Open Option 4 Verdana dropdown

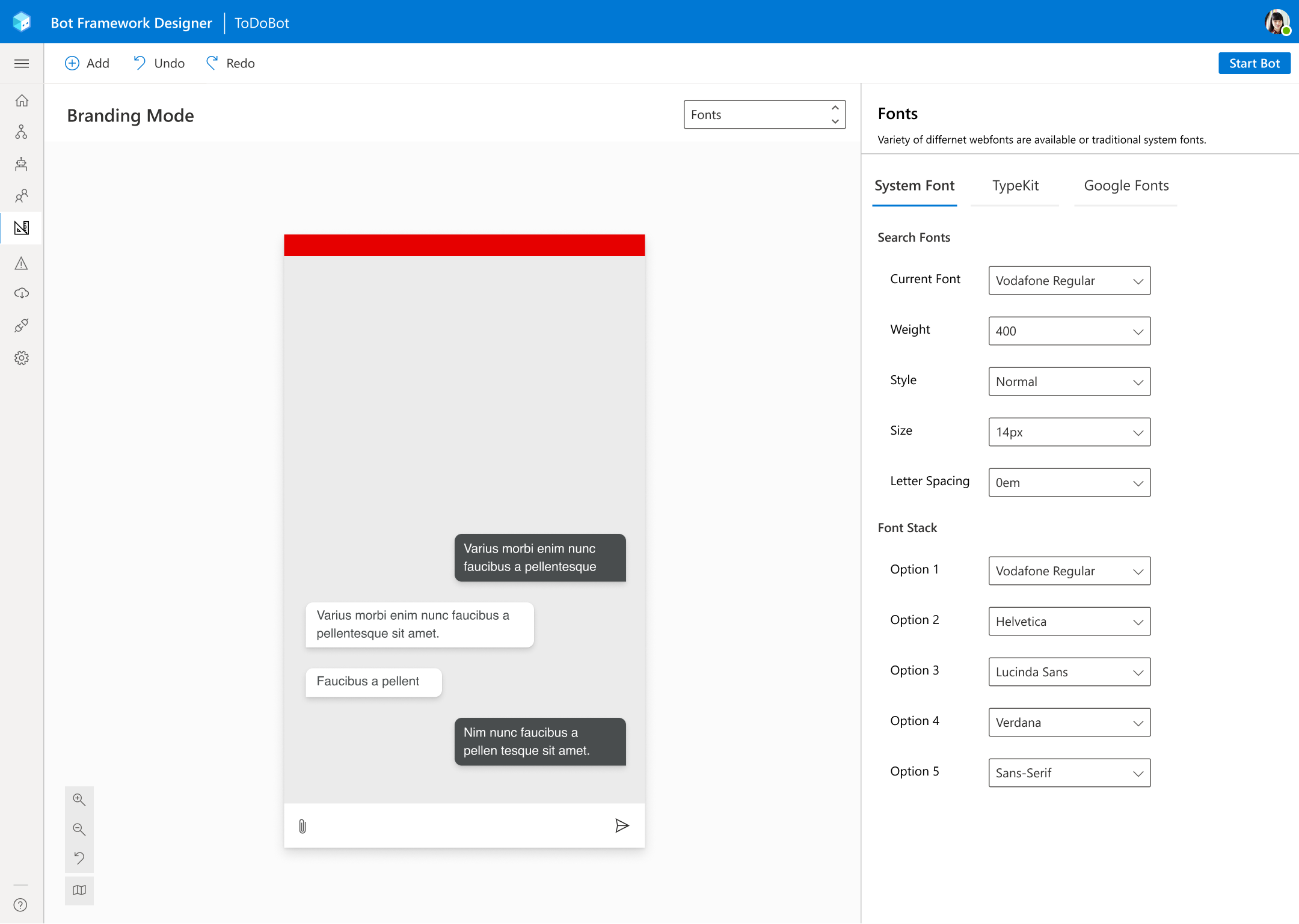pyautogui.click(x=1069, y=723)
